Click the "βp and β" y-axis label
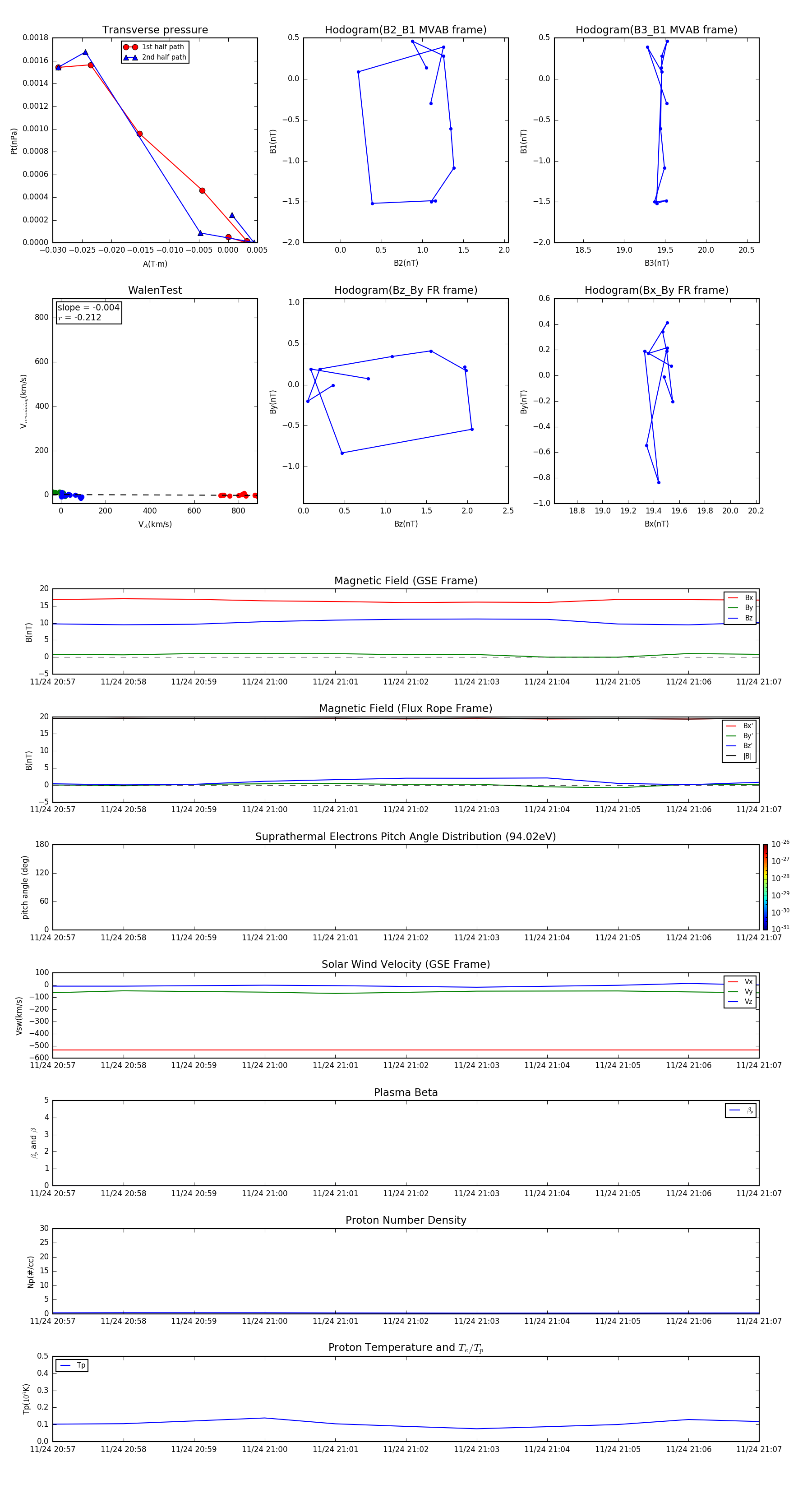The width and height of the screenshot is (812, 1489). click(33, 1143)
